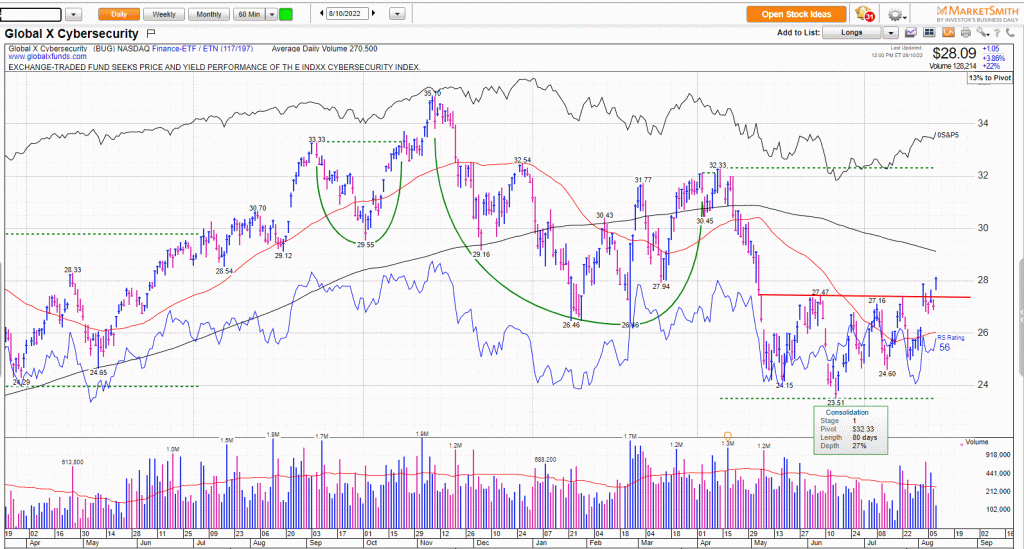Screen dimensions: 1024x549
Task: Click the 0S&P5 index line label
Action: (x=948, y=134)
